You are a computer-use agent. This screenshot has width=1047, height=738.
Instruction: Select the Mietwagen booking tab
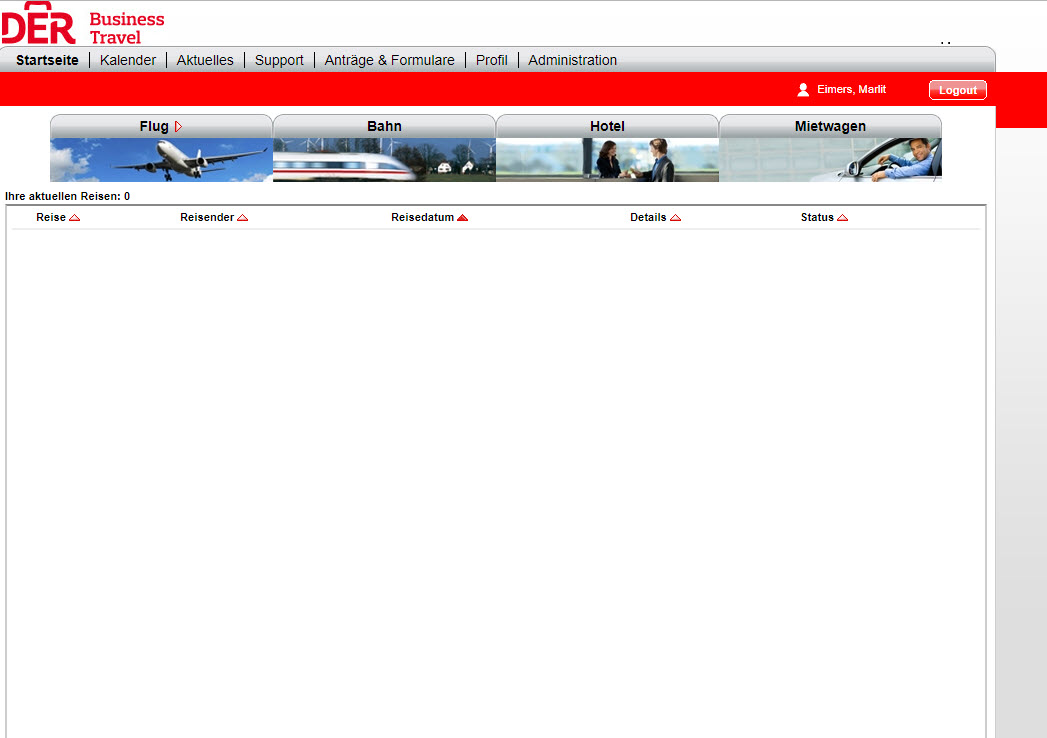tap(830, 126)
